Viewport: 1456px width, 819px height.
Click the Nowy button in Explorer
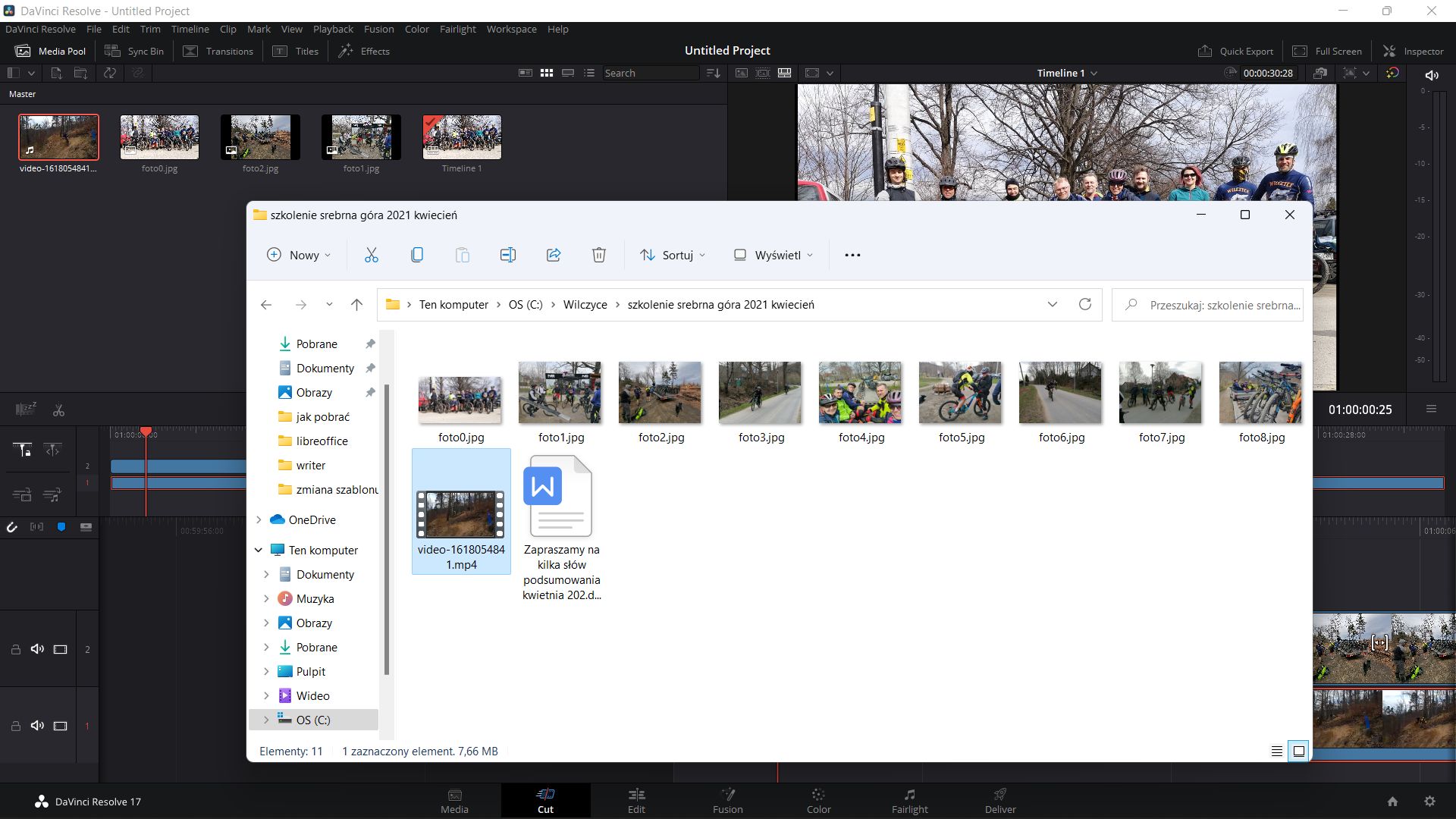[297, 255]
